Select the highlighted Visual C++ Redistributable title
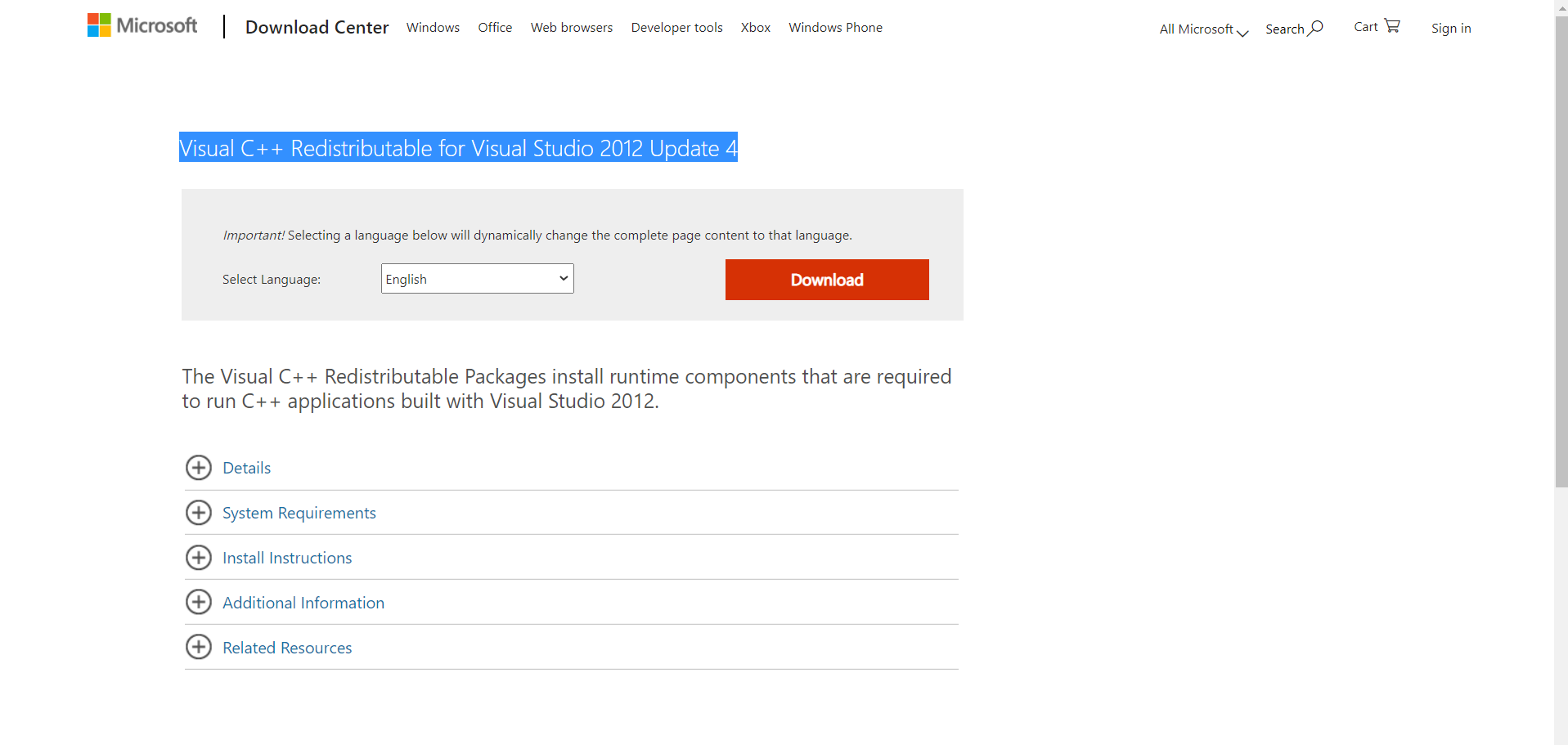Viewport: 1568px width, 745px height. [458, 148]
